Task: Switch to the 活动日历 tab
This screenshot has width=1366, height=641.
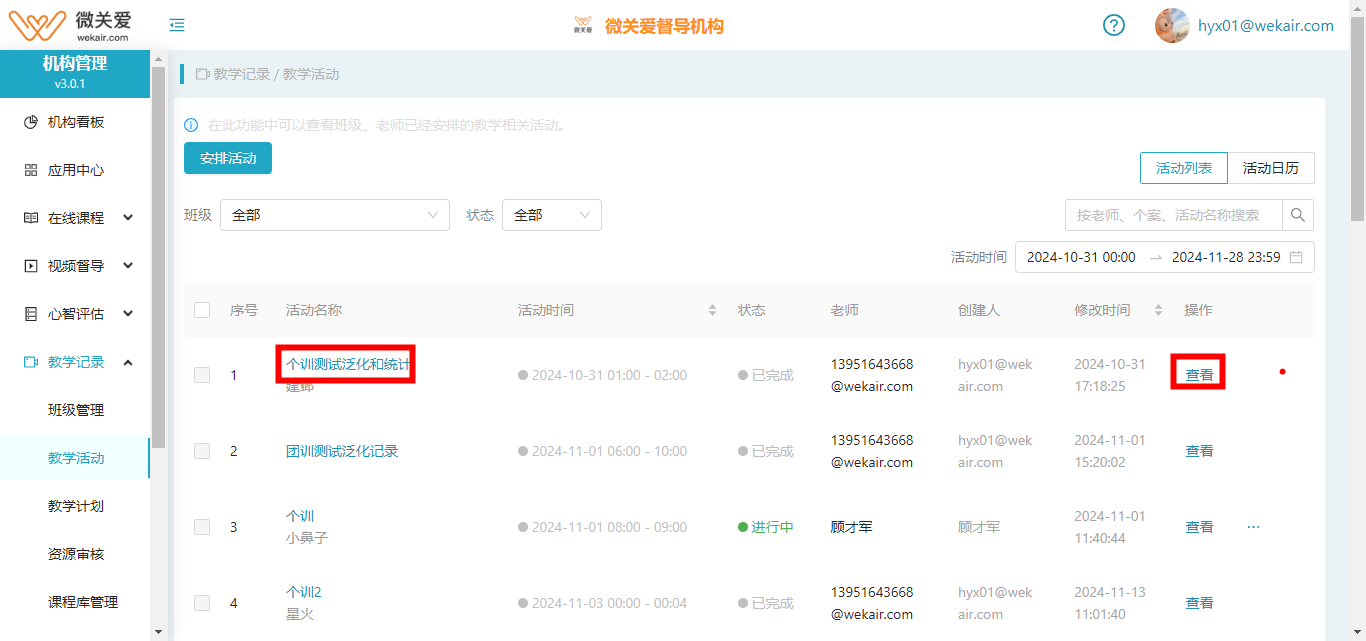Action: (1270, 168)
